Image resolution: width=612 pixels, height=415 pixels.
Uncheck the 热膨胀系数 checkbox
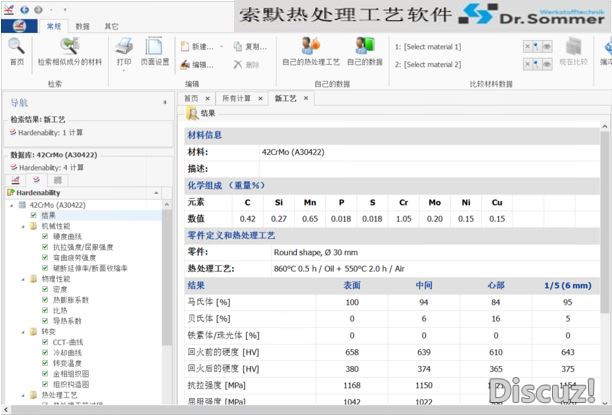pos(45,299)
